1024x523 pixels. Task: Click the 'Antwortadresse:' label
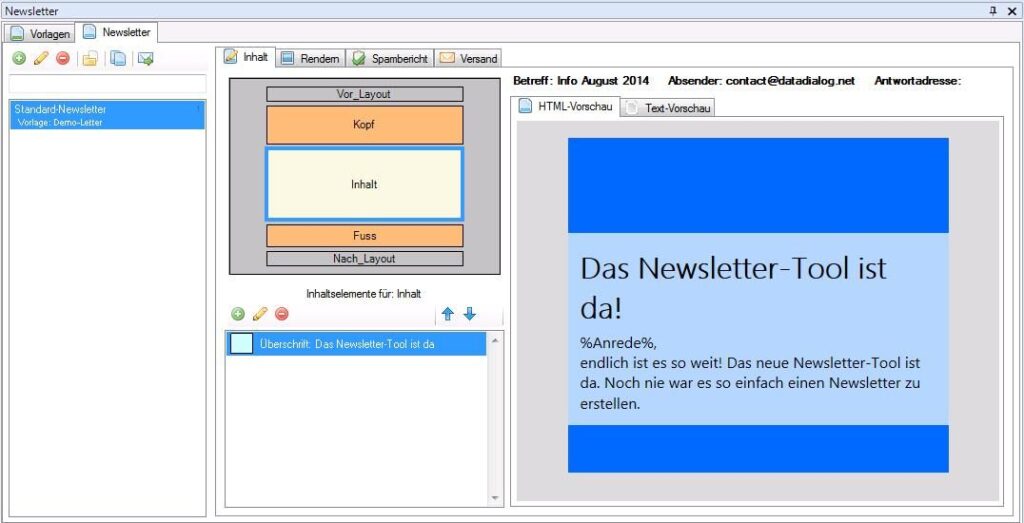click(x=918, y=81)
